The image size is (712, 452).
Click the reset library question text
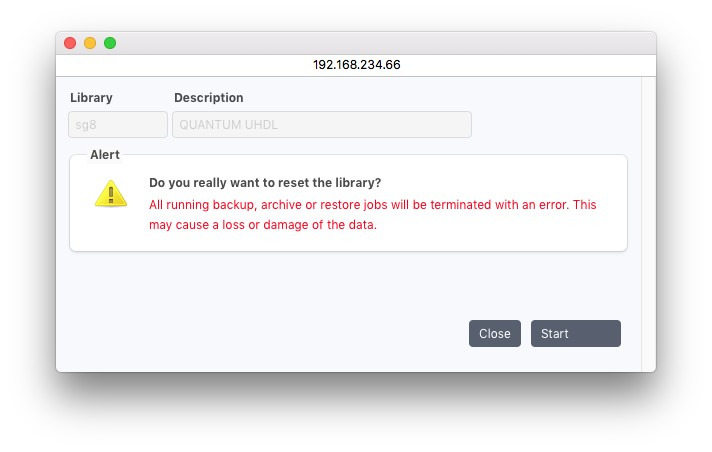point(265,183)
